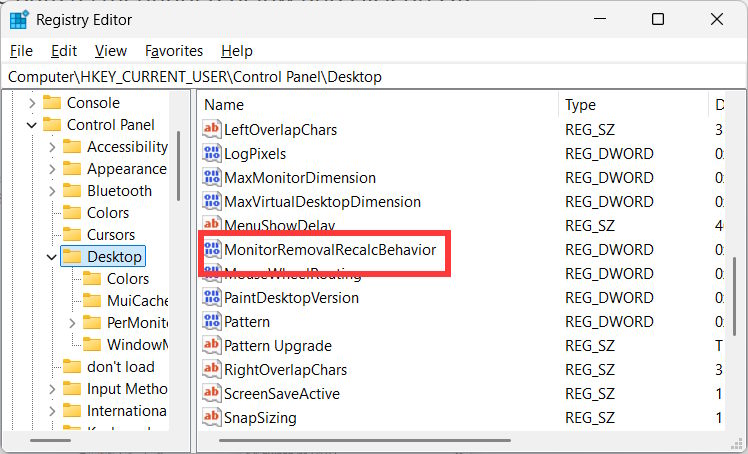748x454 pixels.
Task: Click the values pane horizontal scrollbar
Action: (x=365, y=441)
